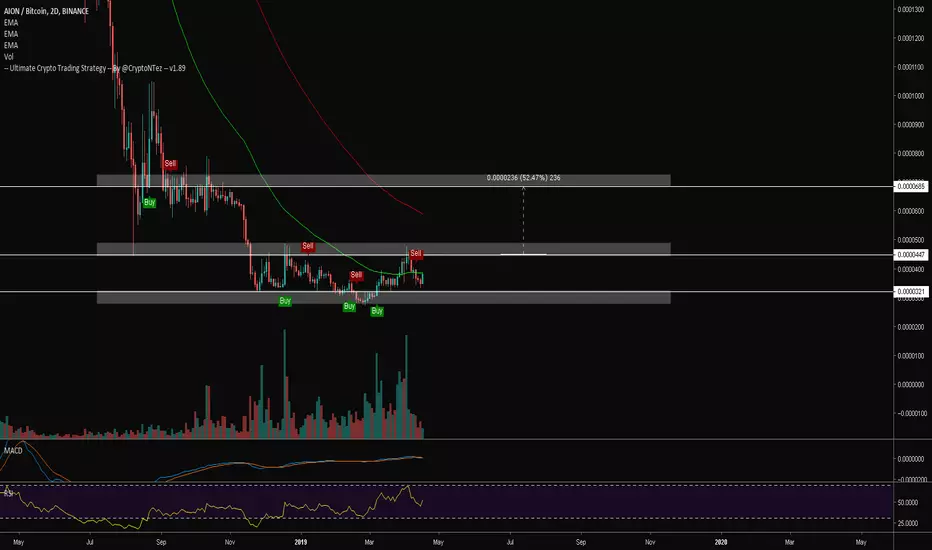
Task: Click the -0.0000100 price axis label
Action: tap(911, 413)
